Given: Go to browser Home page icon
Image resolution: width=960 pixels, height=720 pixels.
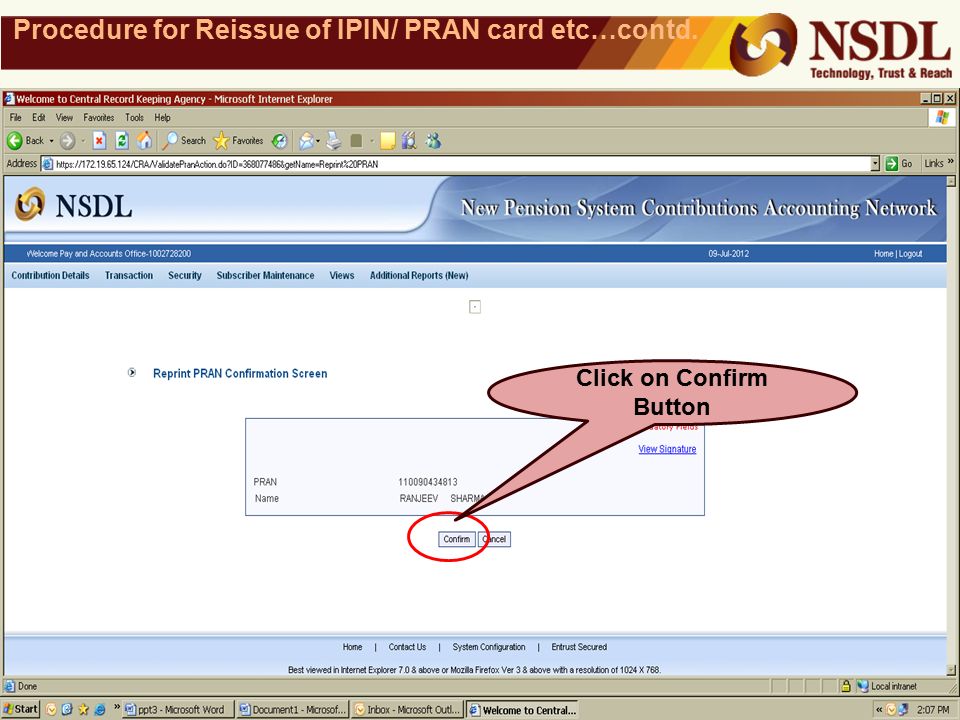Looking at the screenshot, I should [144, 141].
